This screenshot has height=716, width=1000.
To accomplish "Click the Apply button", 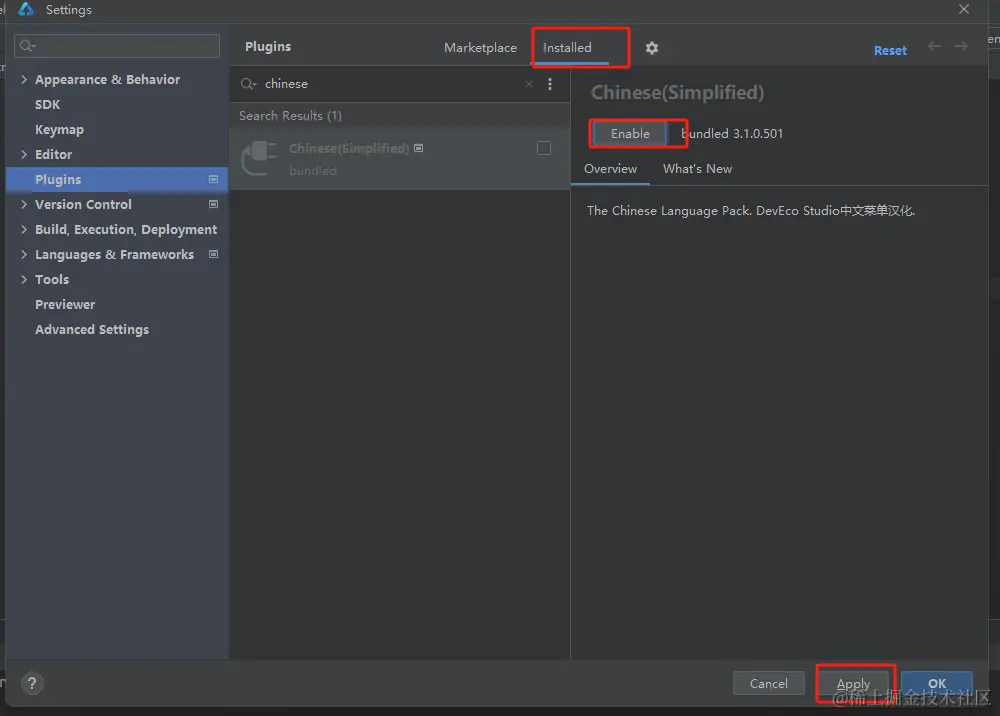I will click(x=853, y=683).
